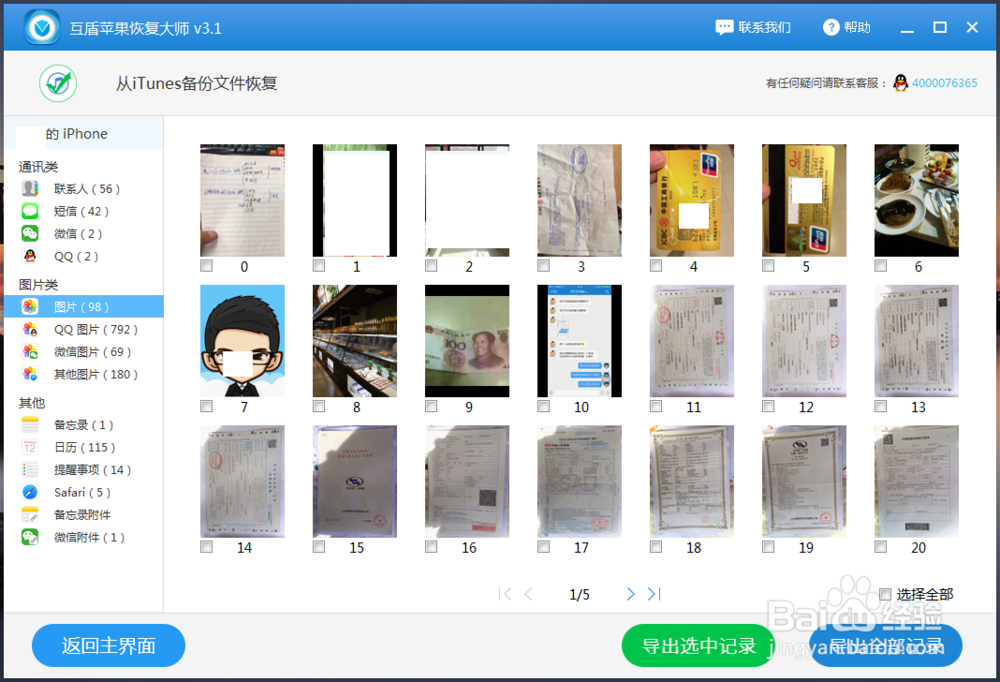Open the green SMS icon for 短信
Viewport: 1000px width, 682px height.
tap(30, 211)
